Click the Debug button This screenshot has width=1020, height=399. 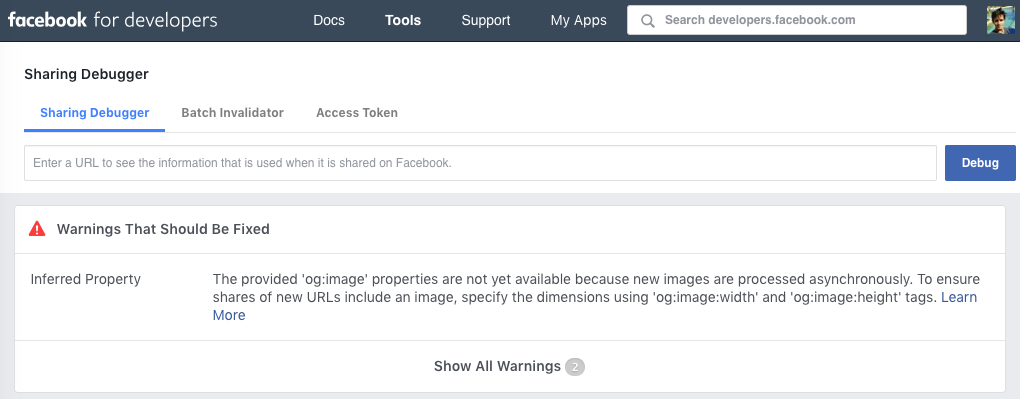click(x=980, y=163)
